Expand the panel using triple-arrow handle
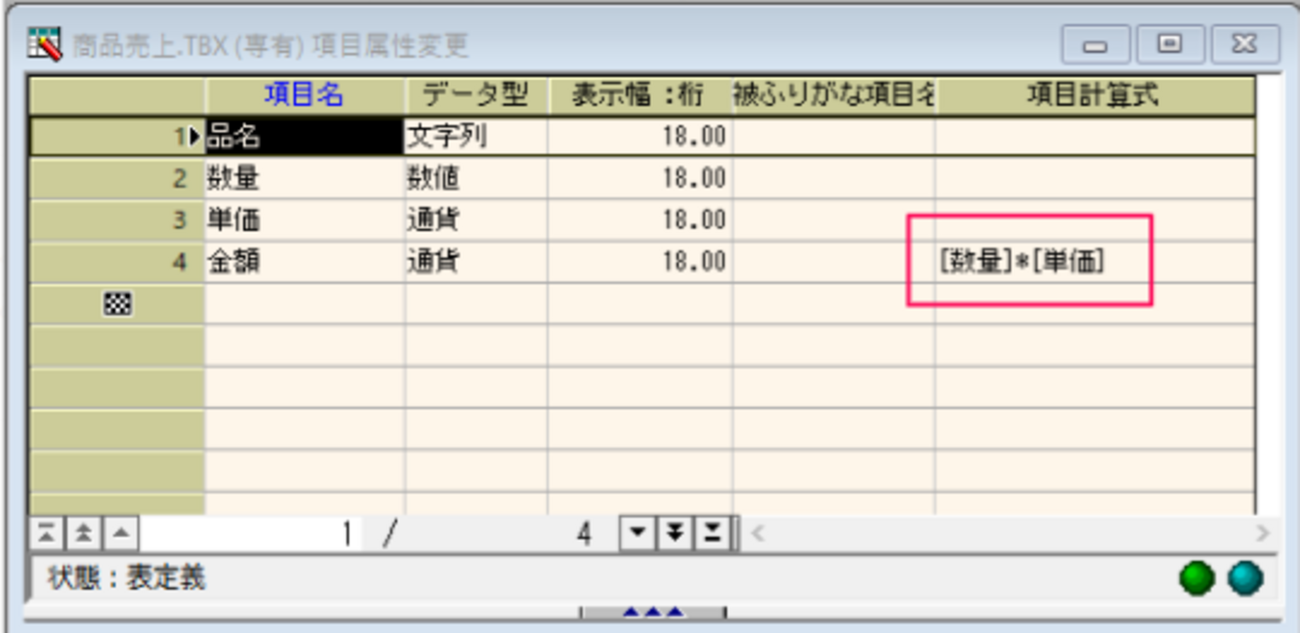 653,611
